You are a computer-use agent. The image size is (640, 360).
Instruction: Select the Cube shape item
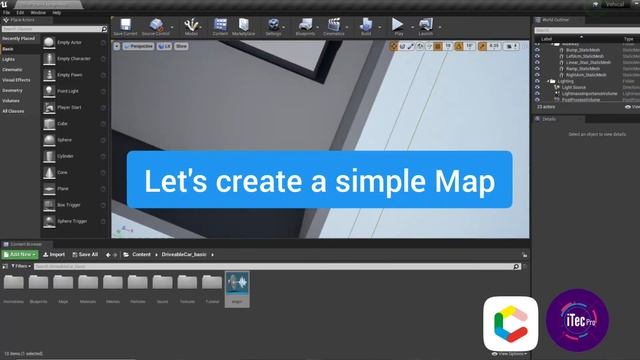tap(74, 124)
